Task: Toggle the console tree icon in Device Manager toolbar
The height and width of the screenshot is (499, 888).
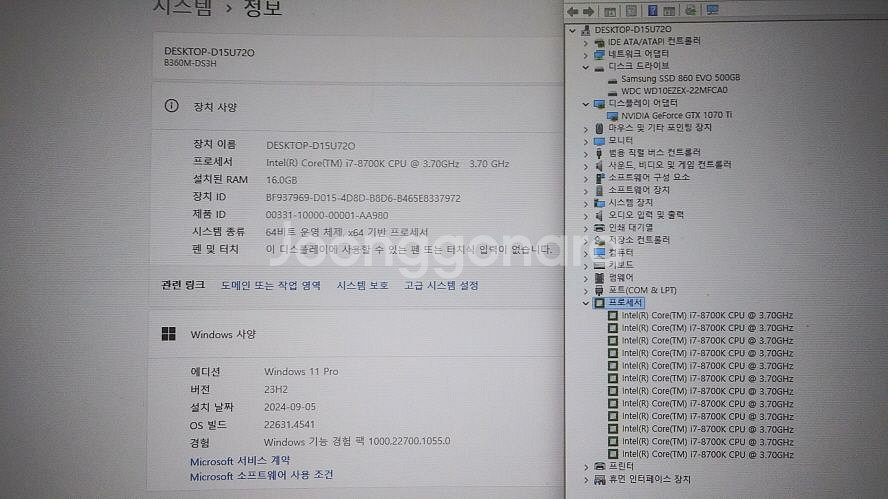Action: [610, 11]
